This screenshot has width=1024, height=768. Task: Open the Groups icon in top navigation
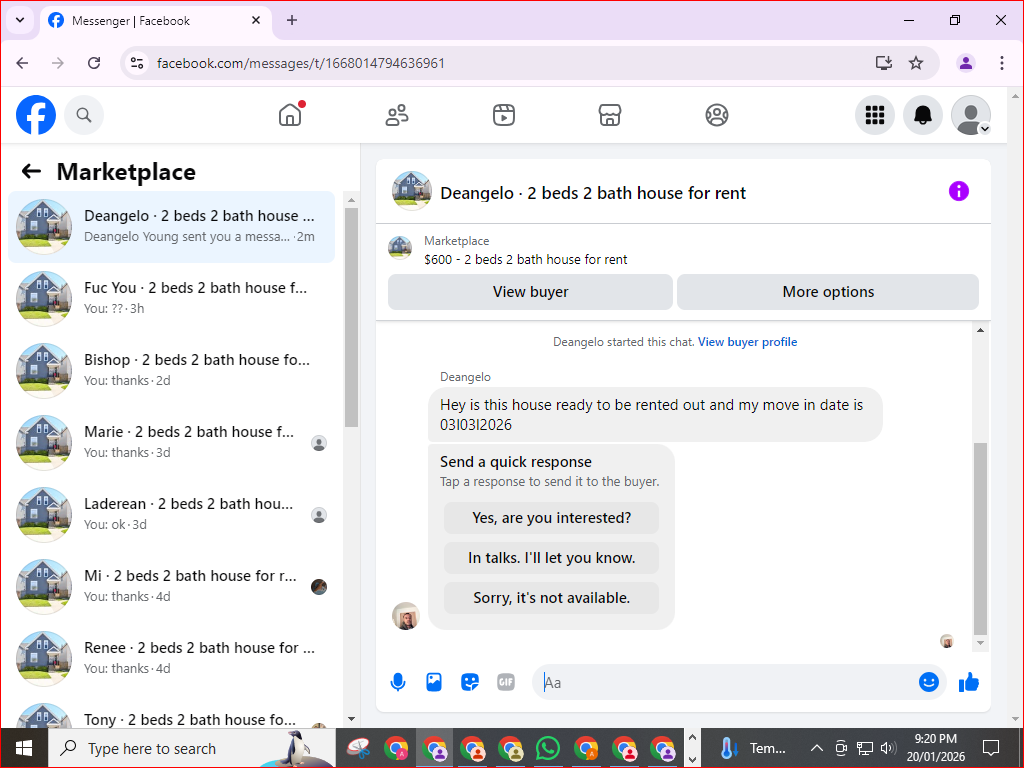point(716,115)
